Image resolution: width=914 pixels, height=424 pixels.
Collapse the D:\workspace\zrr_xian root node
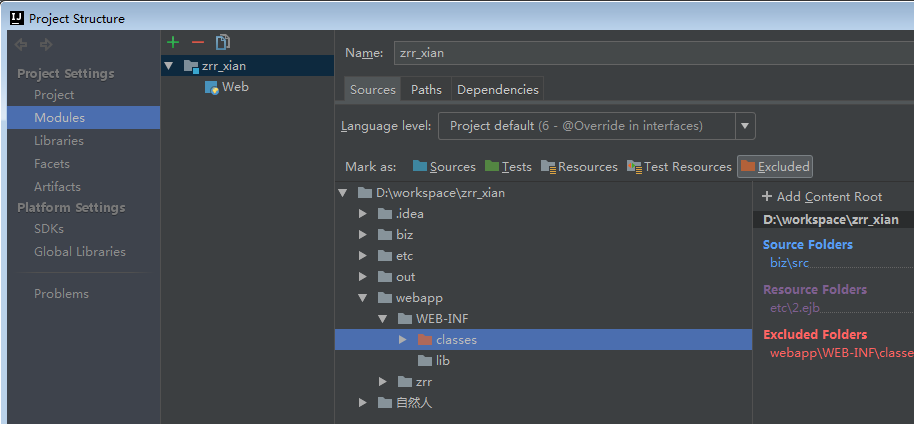[343, 192]
